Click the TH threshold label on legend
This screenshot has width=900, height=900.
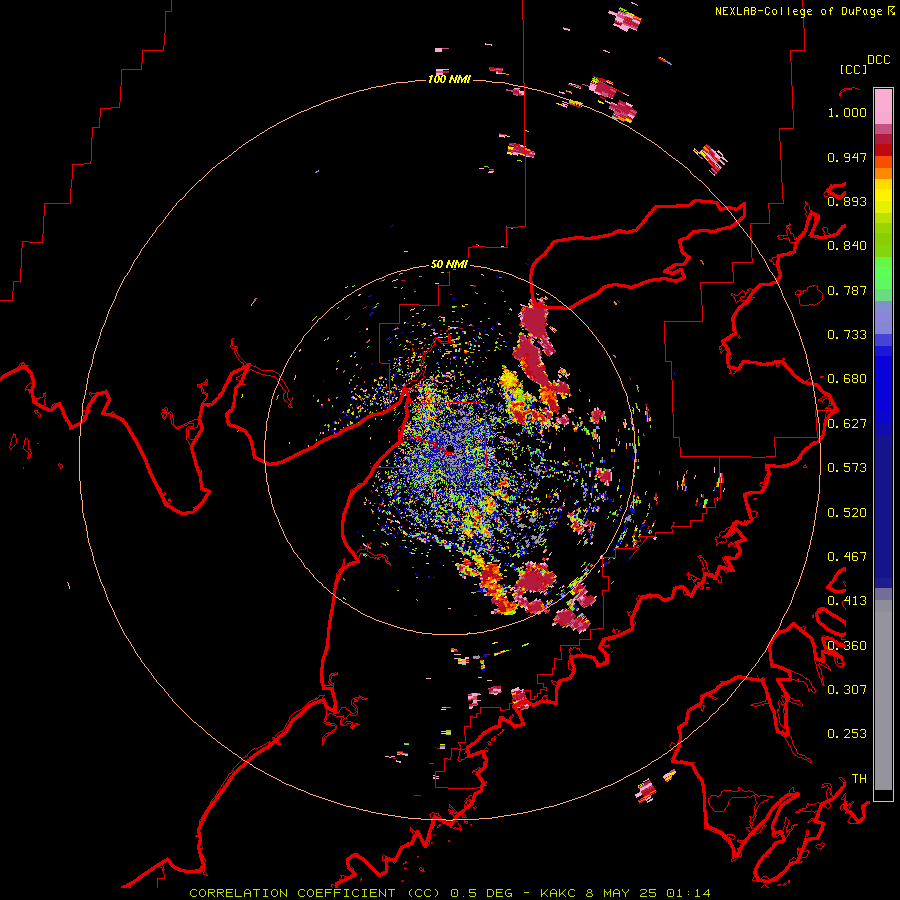859,779
